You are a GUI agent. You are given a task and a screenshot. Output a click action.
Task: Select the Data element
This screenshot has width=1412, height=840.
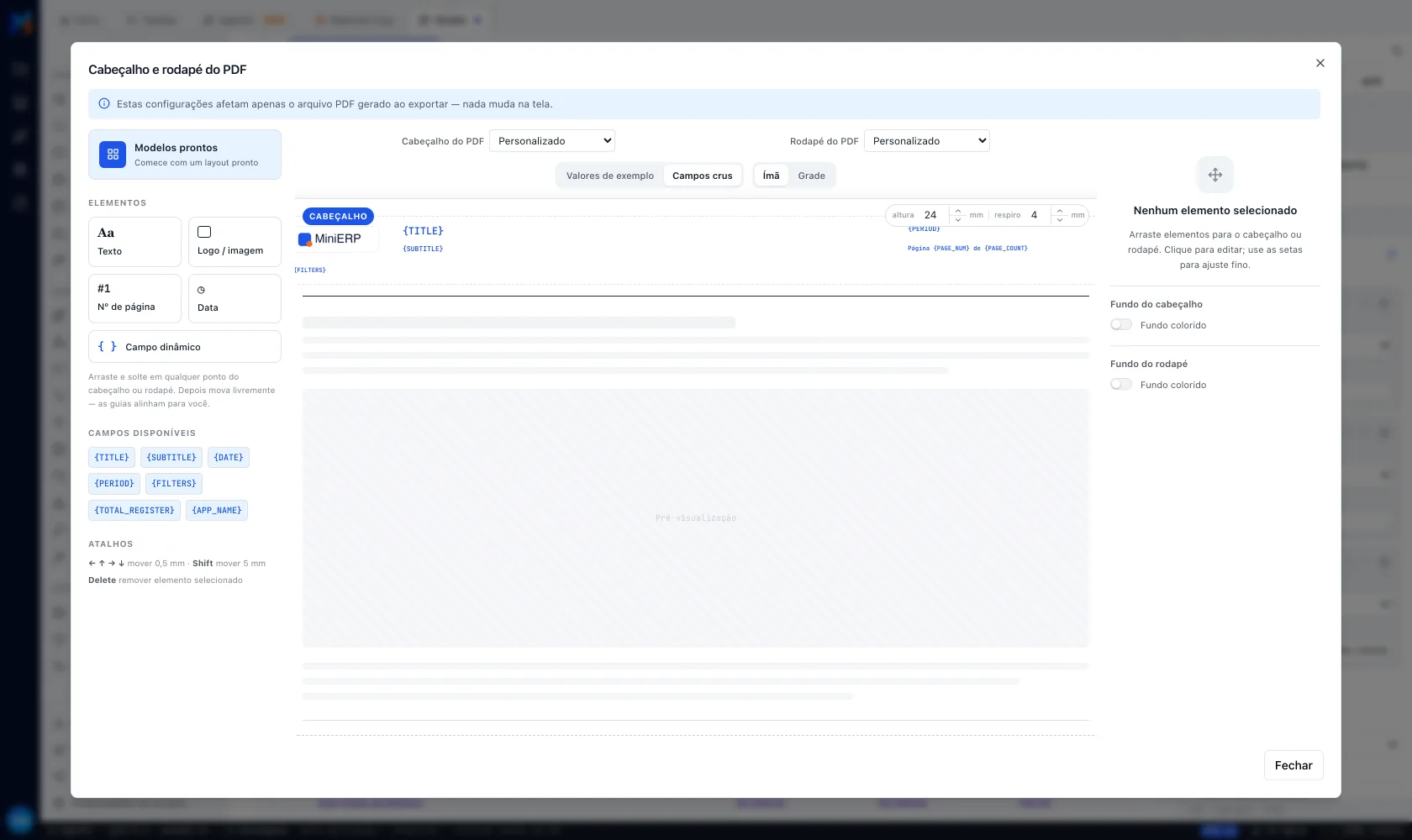[x=234, y=298]
